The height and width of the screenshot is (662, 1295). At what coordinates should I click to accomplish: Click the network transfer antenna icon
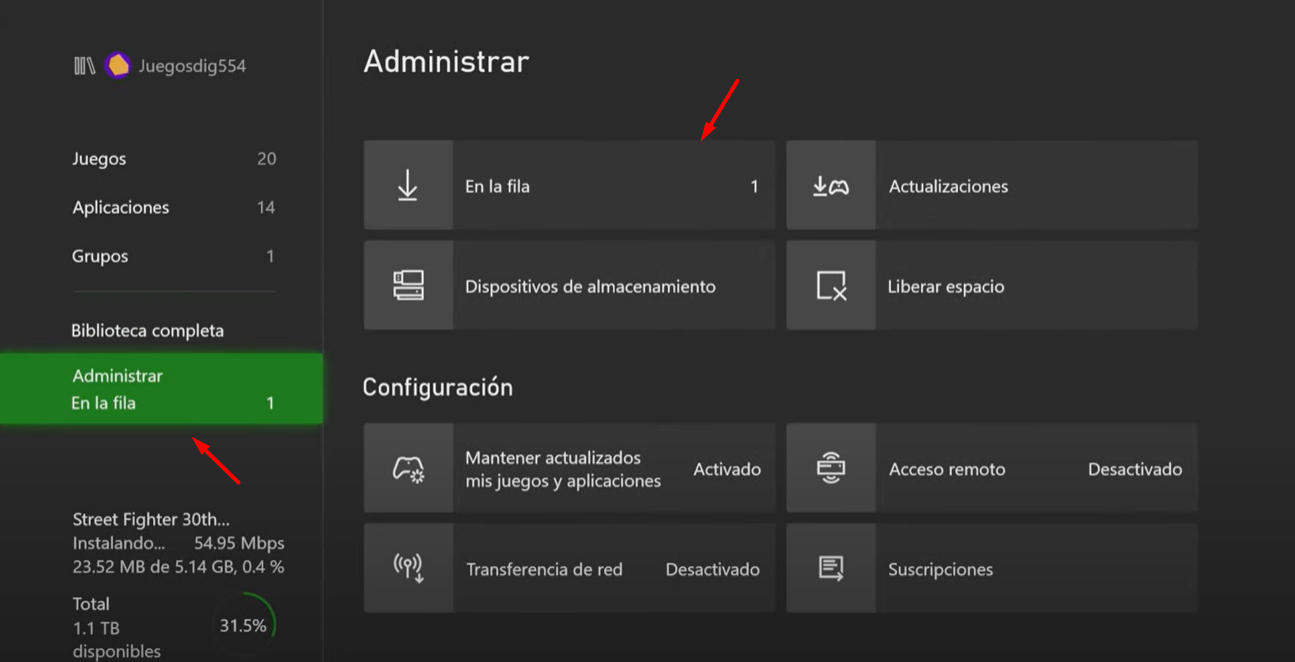[x=408, y=568]
